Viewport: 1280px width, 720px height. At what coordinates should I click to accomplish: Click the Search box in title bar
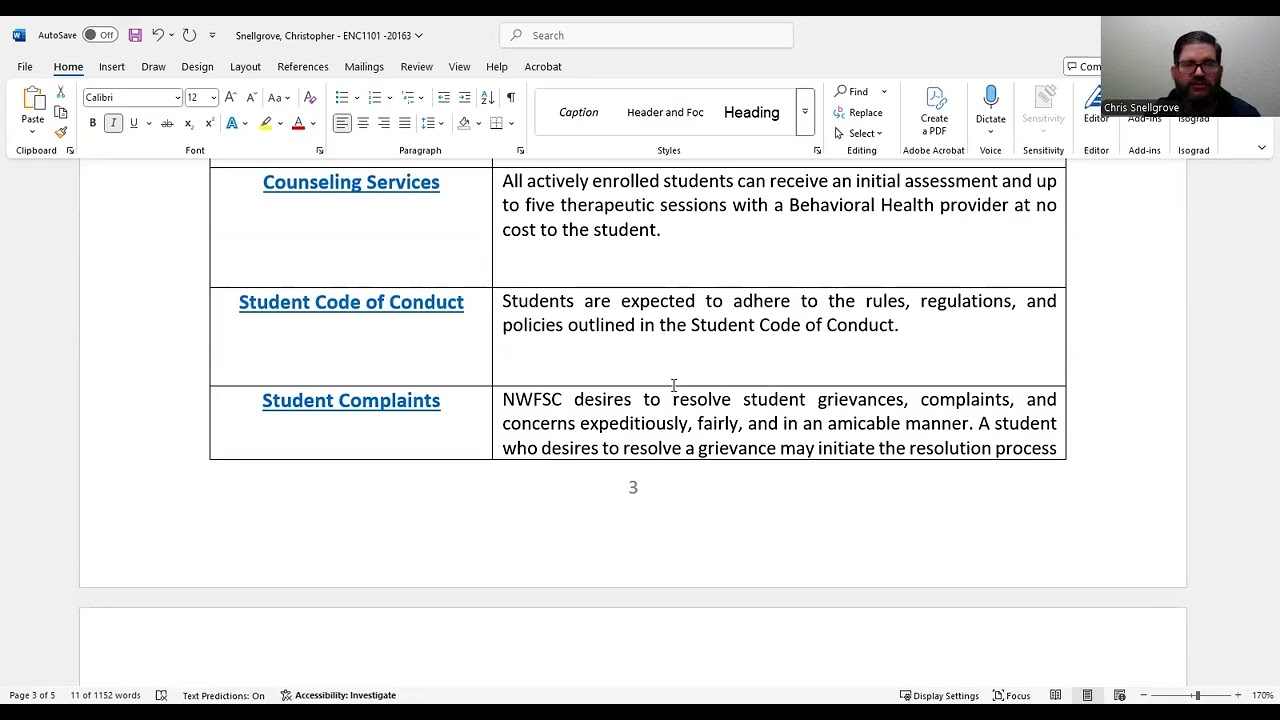point(646,35)
